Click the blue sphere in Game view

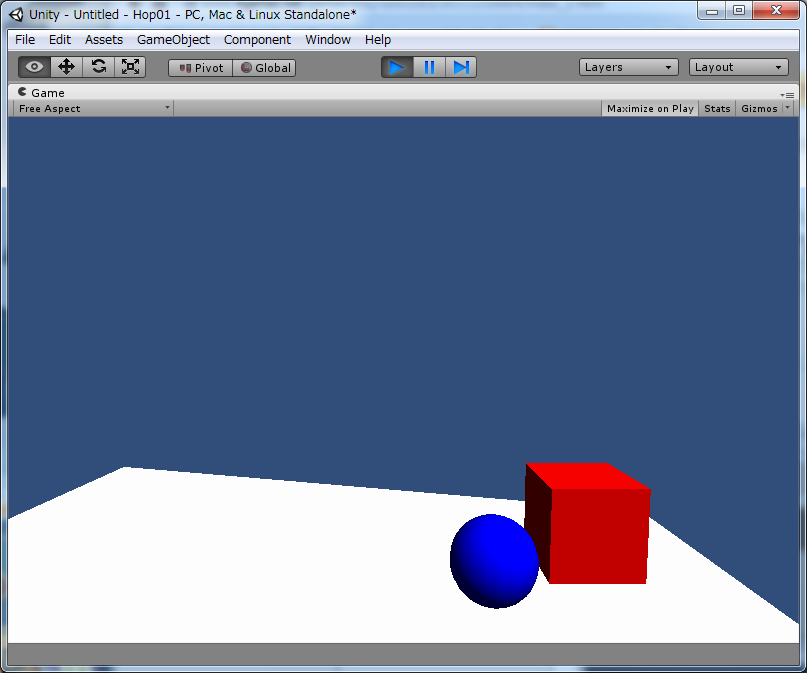(493, 562)
